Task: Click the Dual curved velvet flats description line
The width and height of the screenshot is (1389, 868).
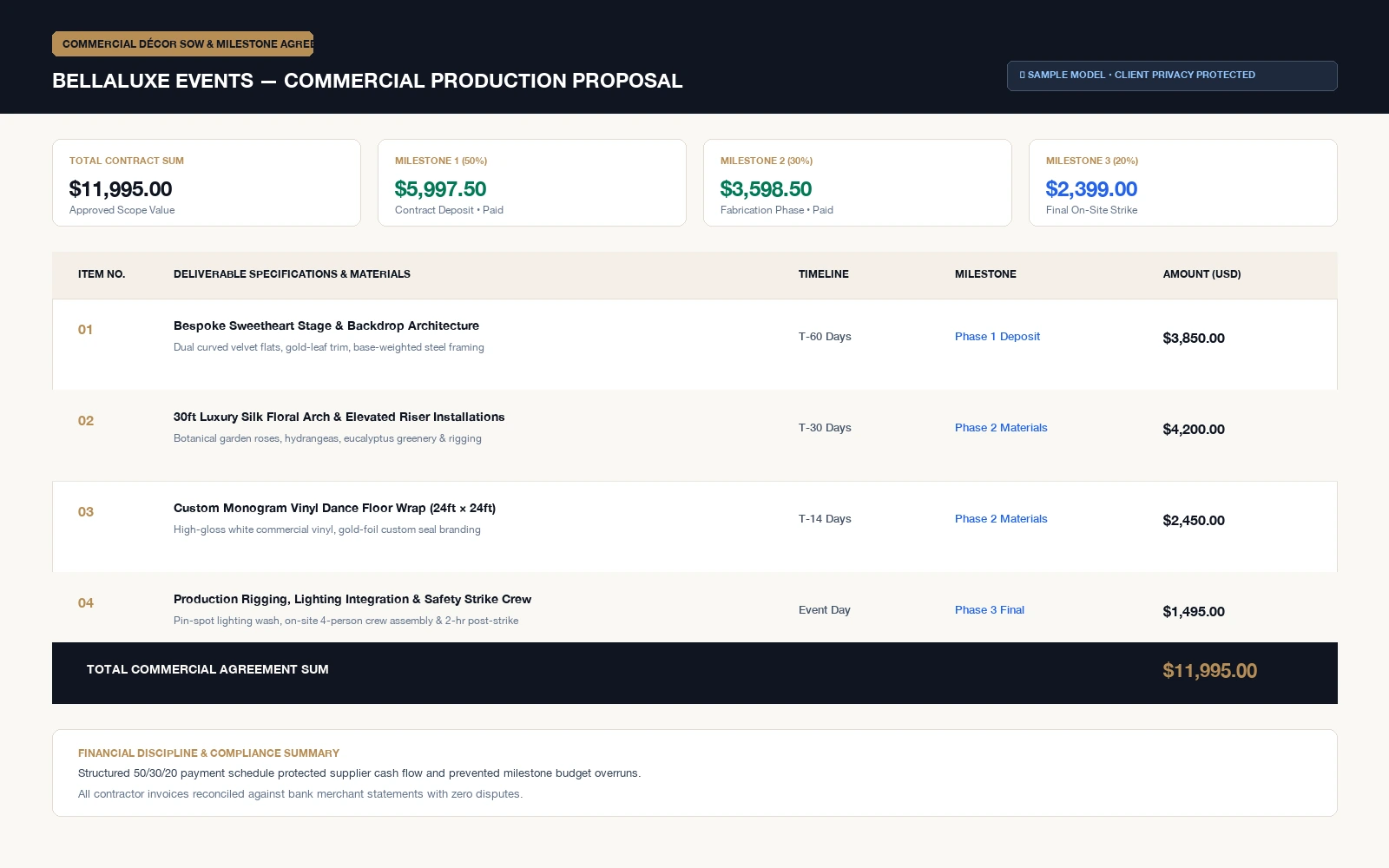Action: coord(329,347)
